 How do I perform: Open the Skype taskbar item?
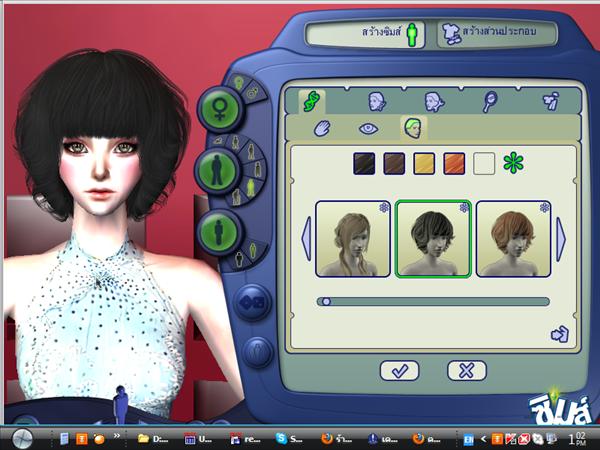click(290, 439)
